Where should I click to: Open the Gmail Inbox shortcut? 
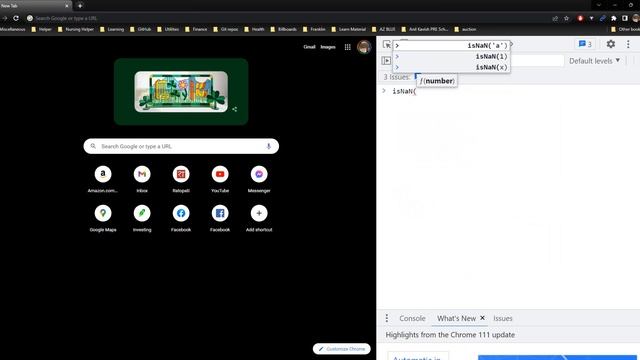coord(142,179)
